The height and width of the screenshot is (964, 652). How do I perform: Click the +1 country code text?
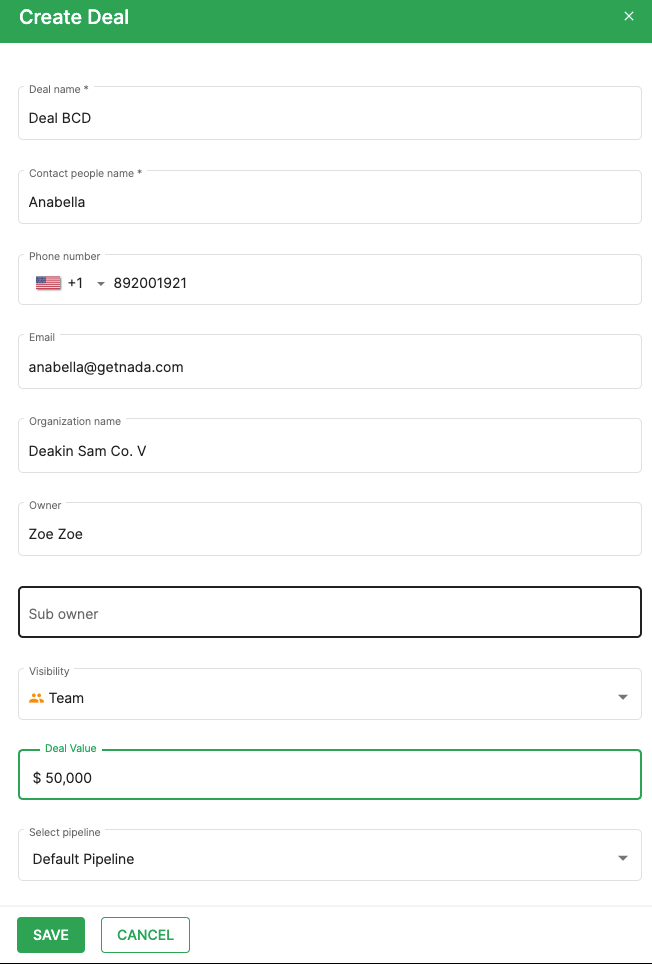[76, 283]
